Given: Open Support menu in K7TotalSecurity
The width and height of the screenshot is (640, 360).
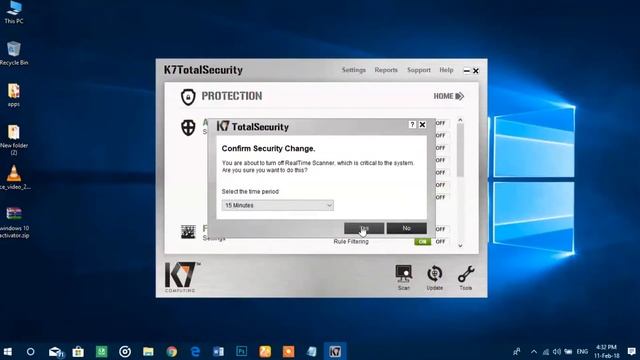Looking at the screenshot, I should point(419,70).
